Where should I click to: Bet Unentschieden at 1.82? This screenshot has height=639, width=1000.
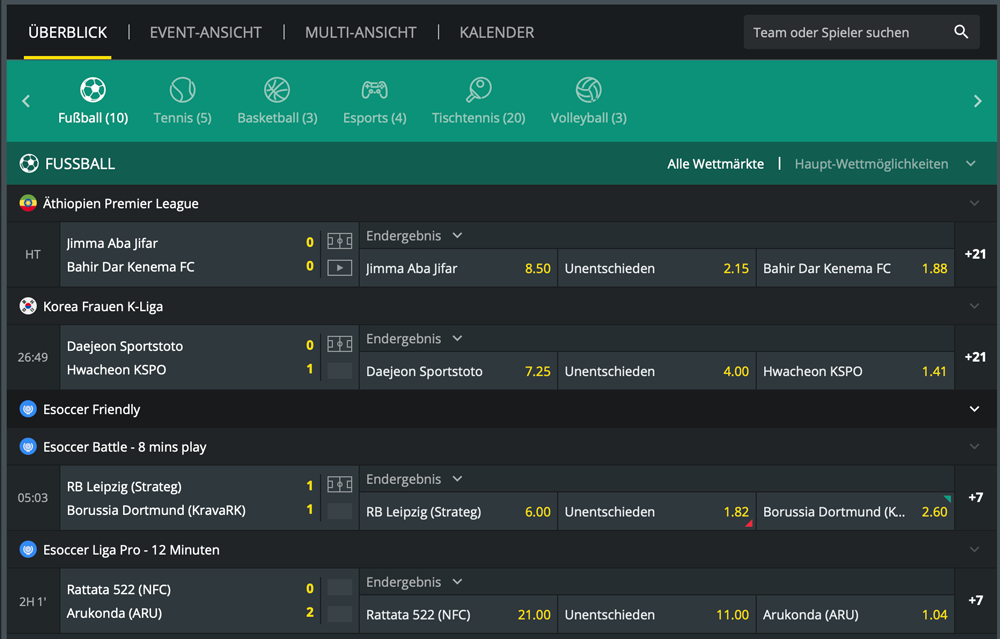657,511
